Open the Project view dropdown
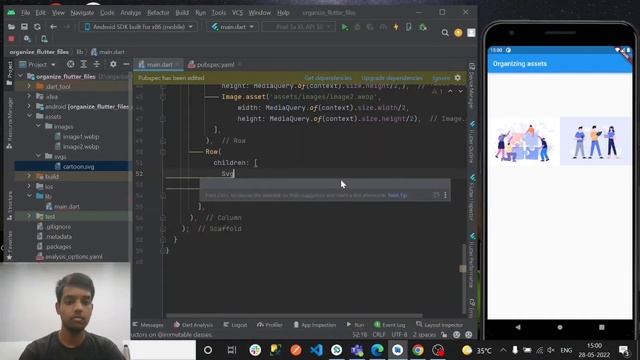This screenshot has width=640, height=360. tap(37, 64)
